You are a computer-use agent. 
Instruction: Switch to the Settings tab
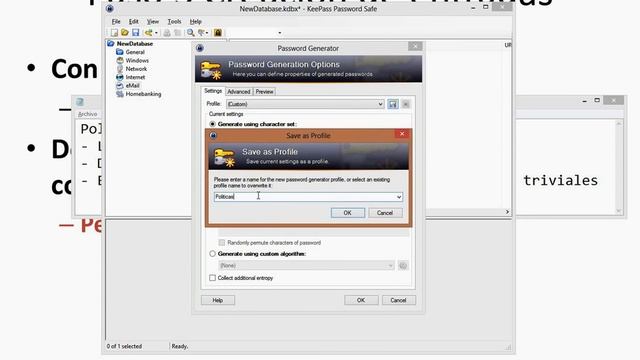pos(213,91)
